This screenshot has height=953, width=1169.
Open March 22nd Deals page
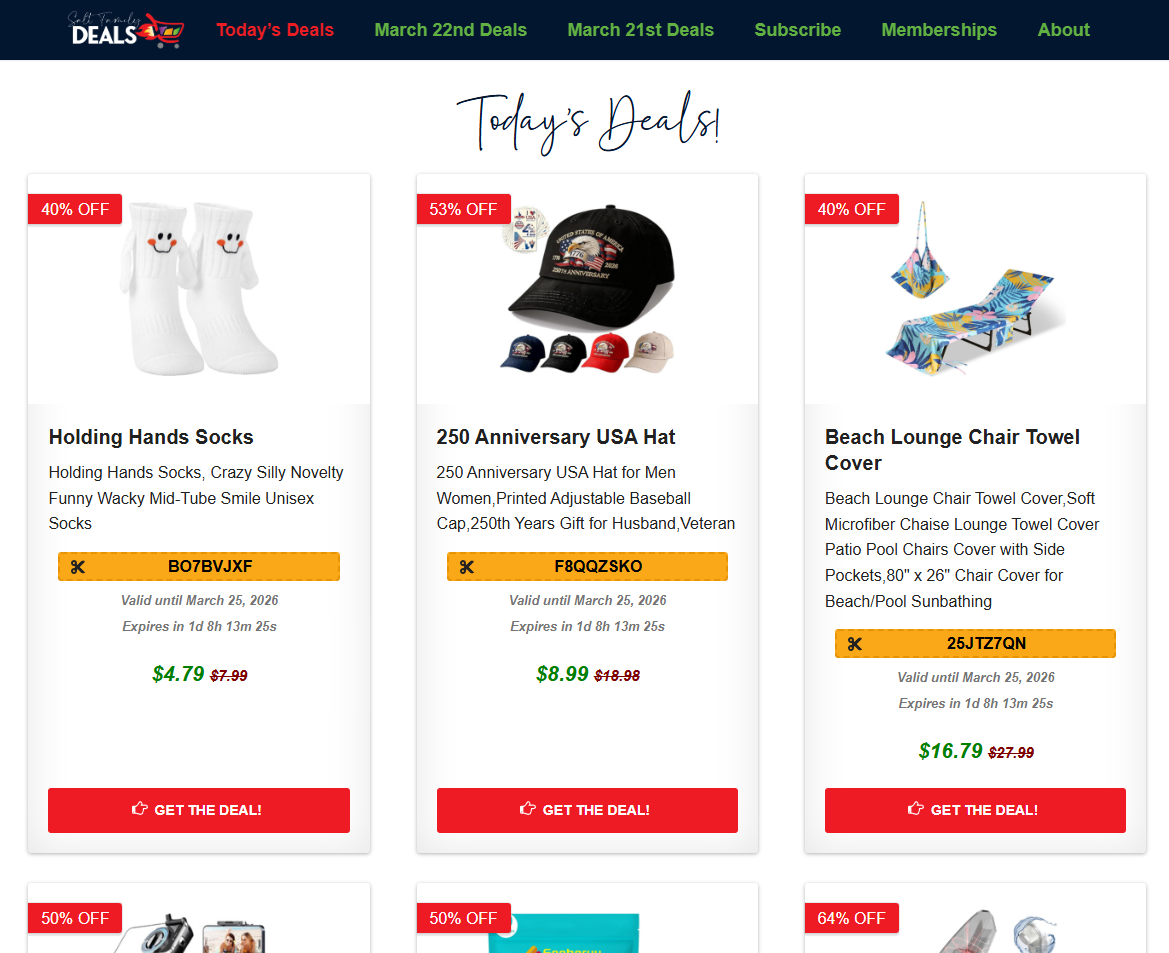450,30
